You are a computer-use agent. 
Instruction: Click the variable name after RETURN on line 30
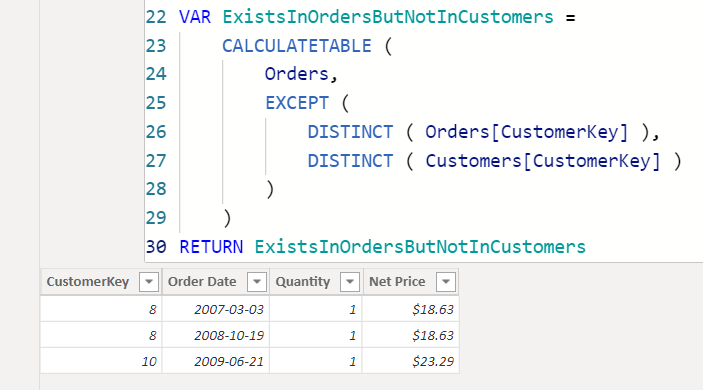pos(420,247)
